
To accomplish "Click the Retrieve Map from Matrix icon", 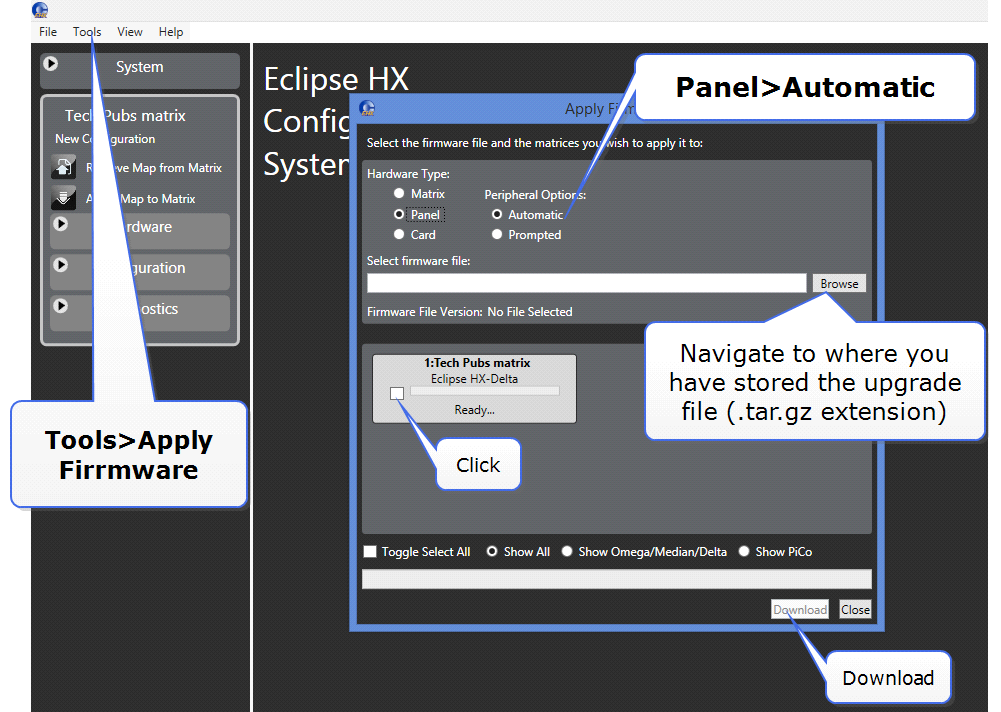I will tap(63, 168).
